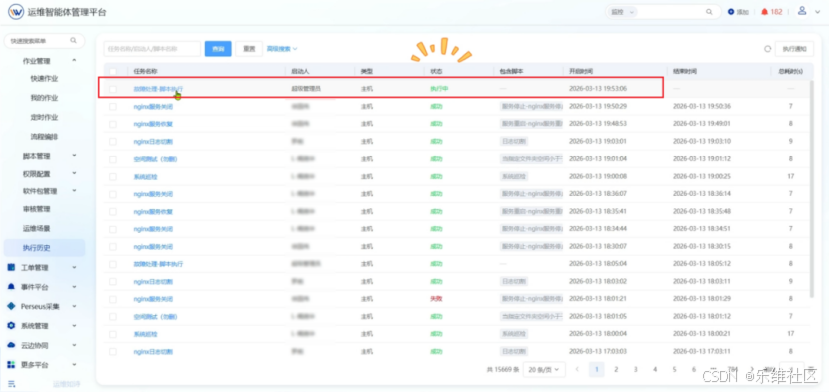Image resolution: width=830 pixels, height=392 pixels.
Task: Expand the 权限配置 menu group
Action: (x=74, y=174)
